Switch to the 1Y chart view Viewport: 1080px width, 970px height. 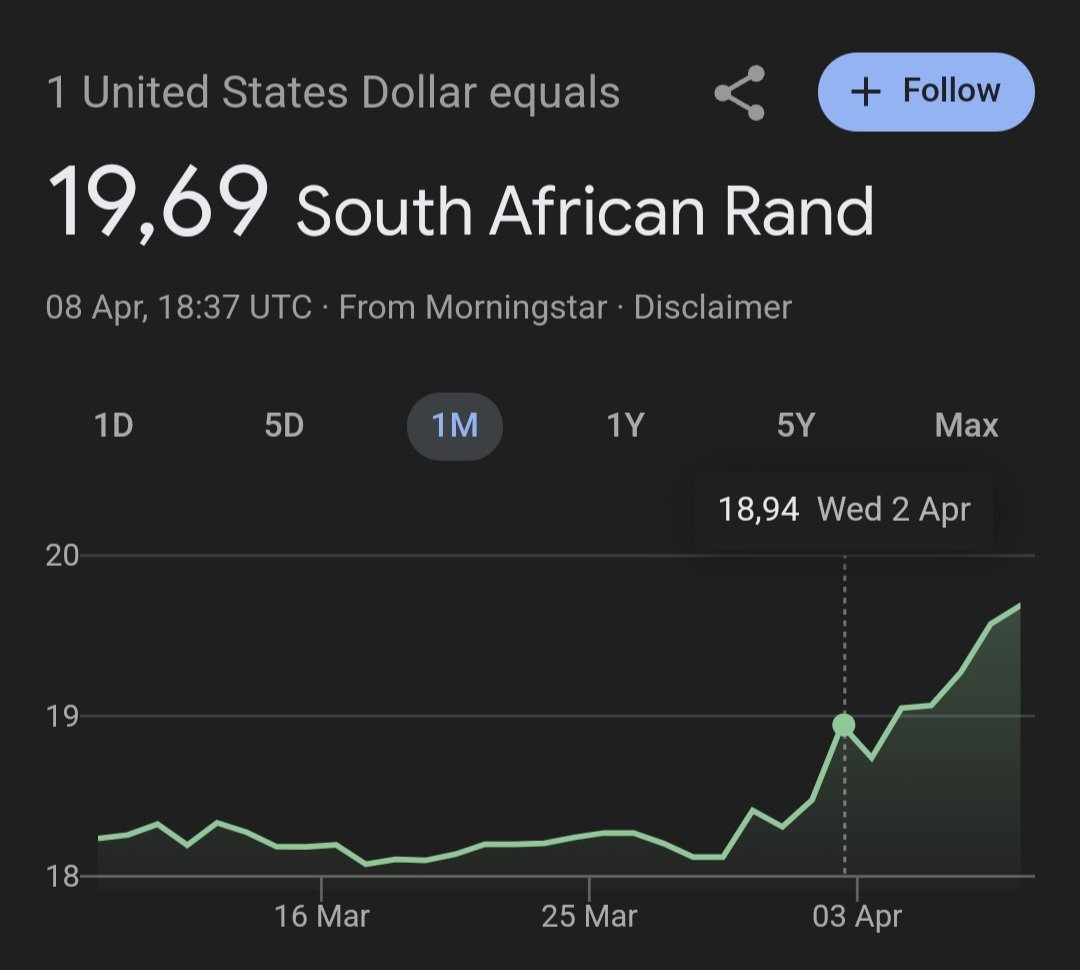pyautogui.click(x=625, y=425)
